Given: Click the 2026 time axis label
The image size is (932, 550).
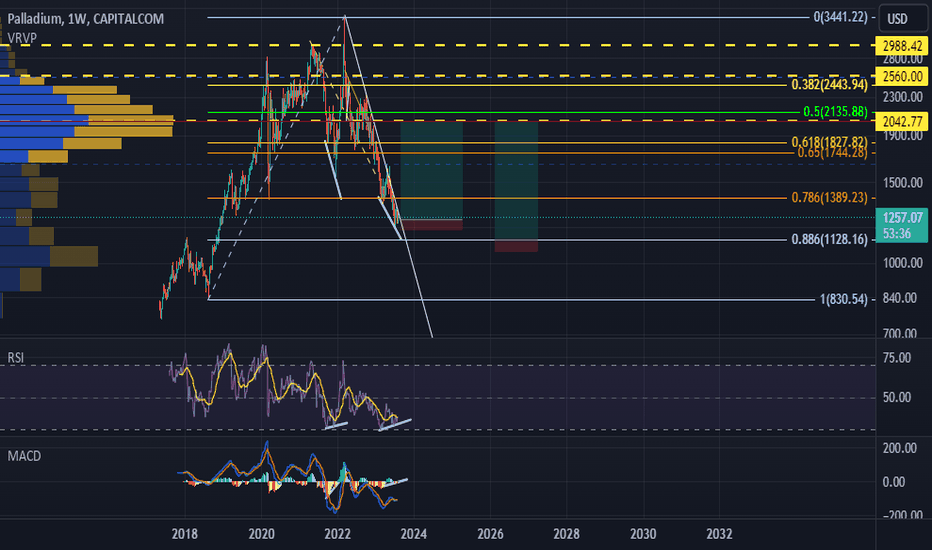Looking at the screenshot, I should [x=490, y=534].
